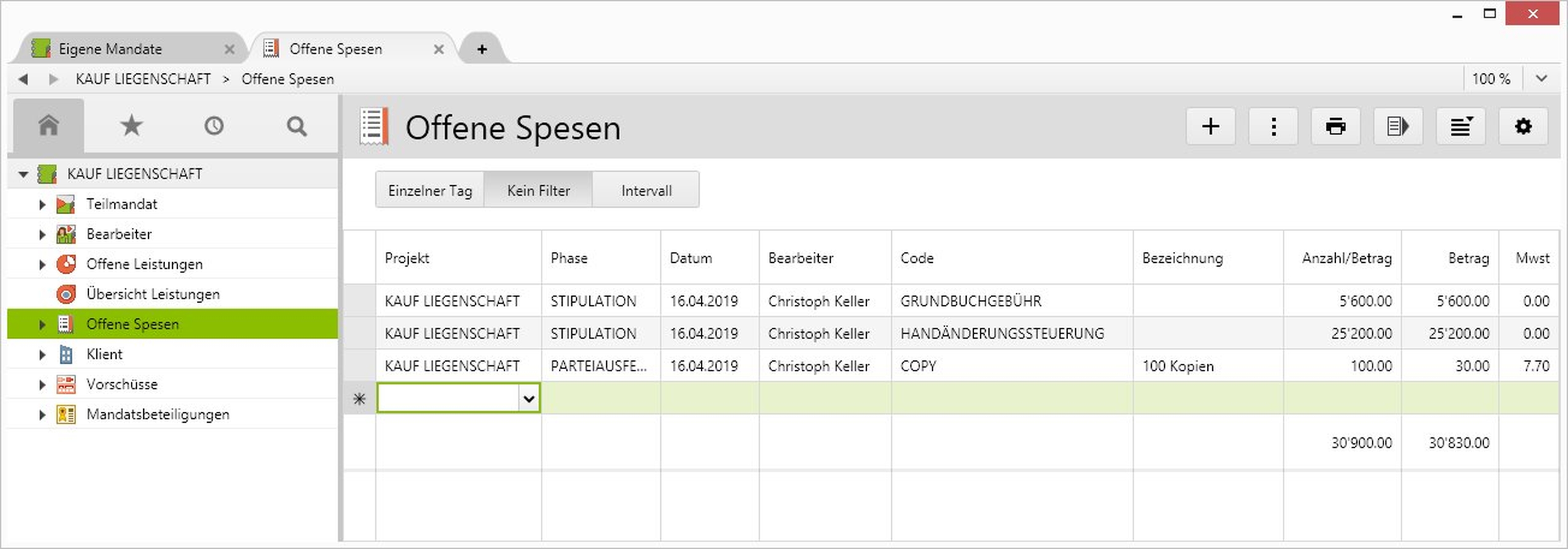This screenshot has height=549, width=1568.
Task: Expand the Teilmandat tree node
Action: pos(42,204)
